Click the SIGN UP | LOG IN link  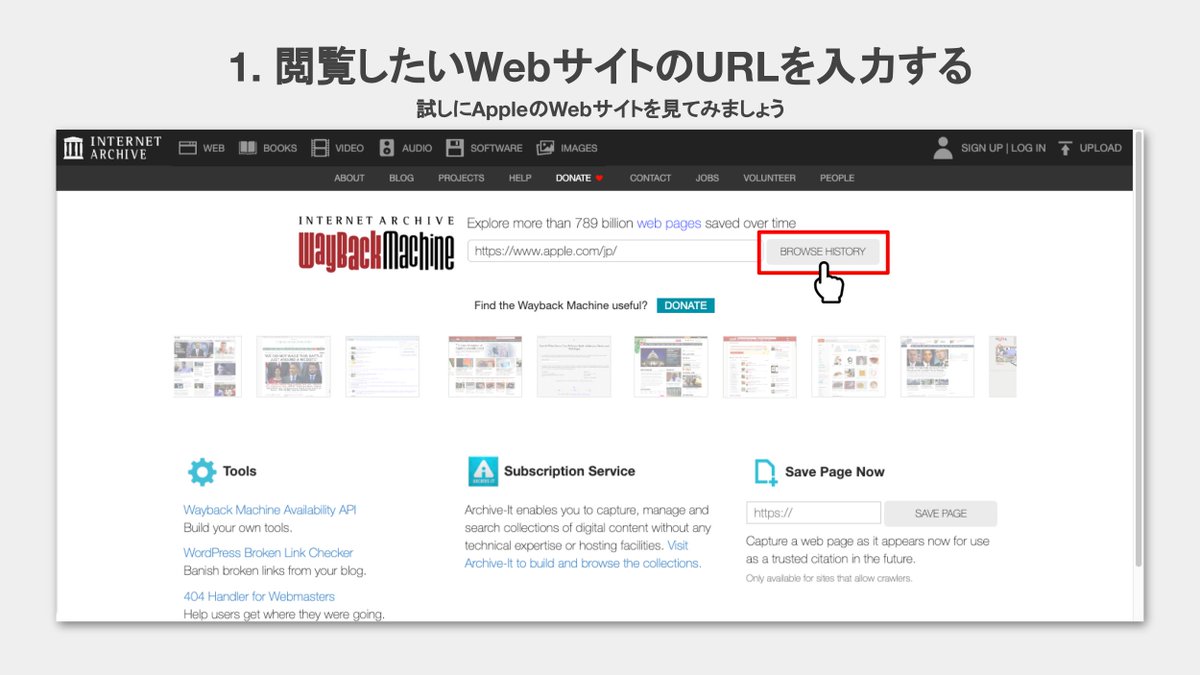pyautogui.click(x=1003, y=148)
